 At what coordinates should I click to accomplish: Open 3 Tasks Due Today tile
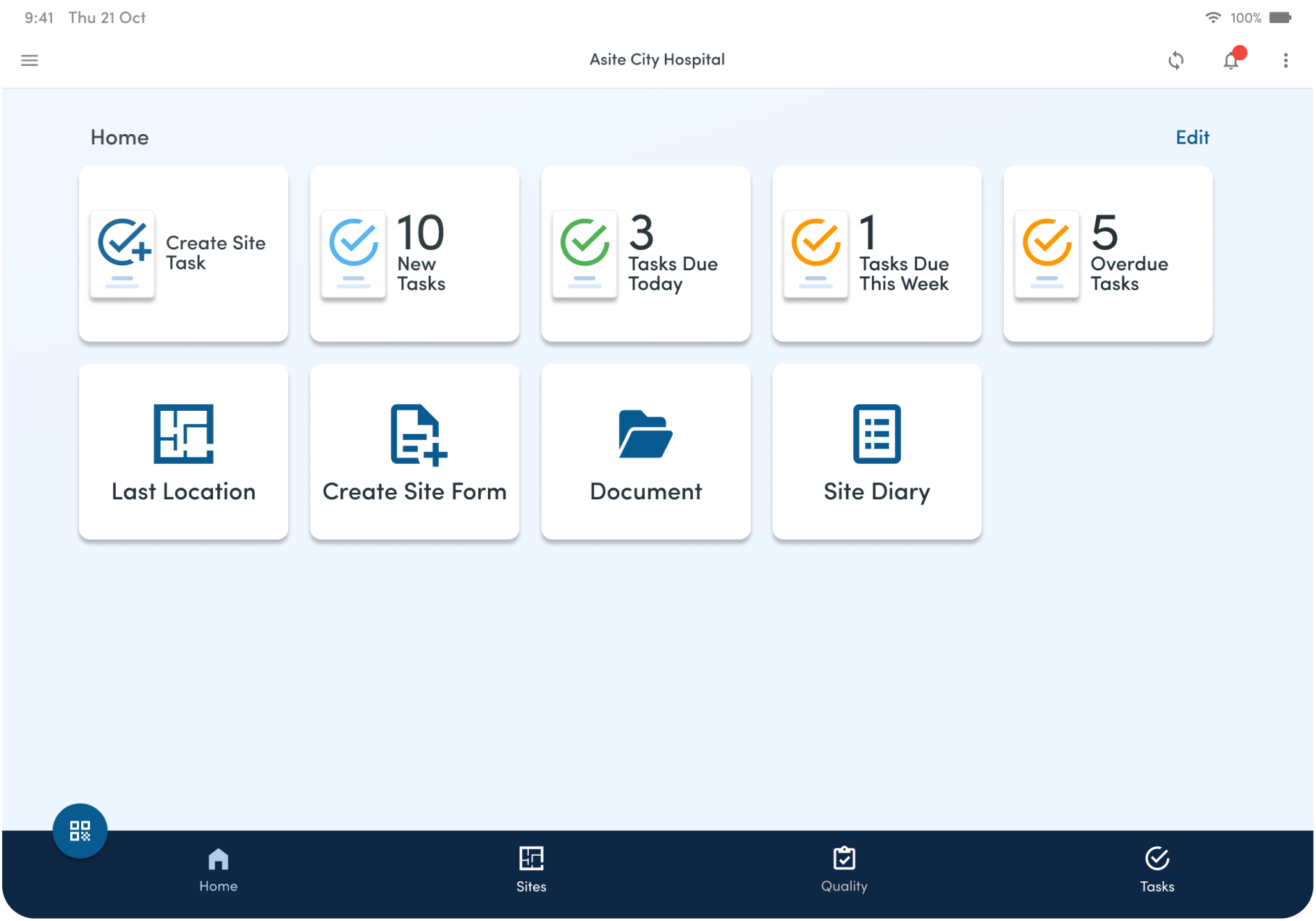click(x=645, y=254)
